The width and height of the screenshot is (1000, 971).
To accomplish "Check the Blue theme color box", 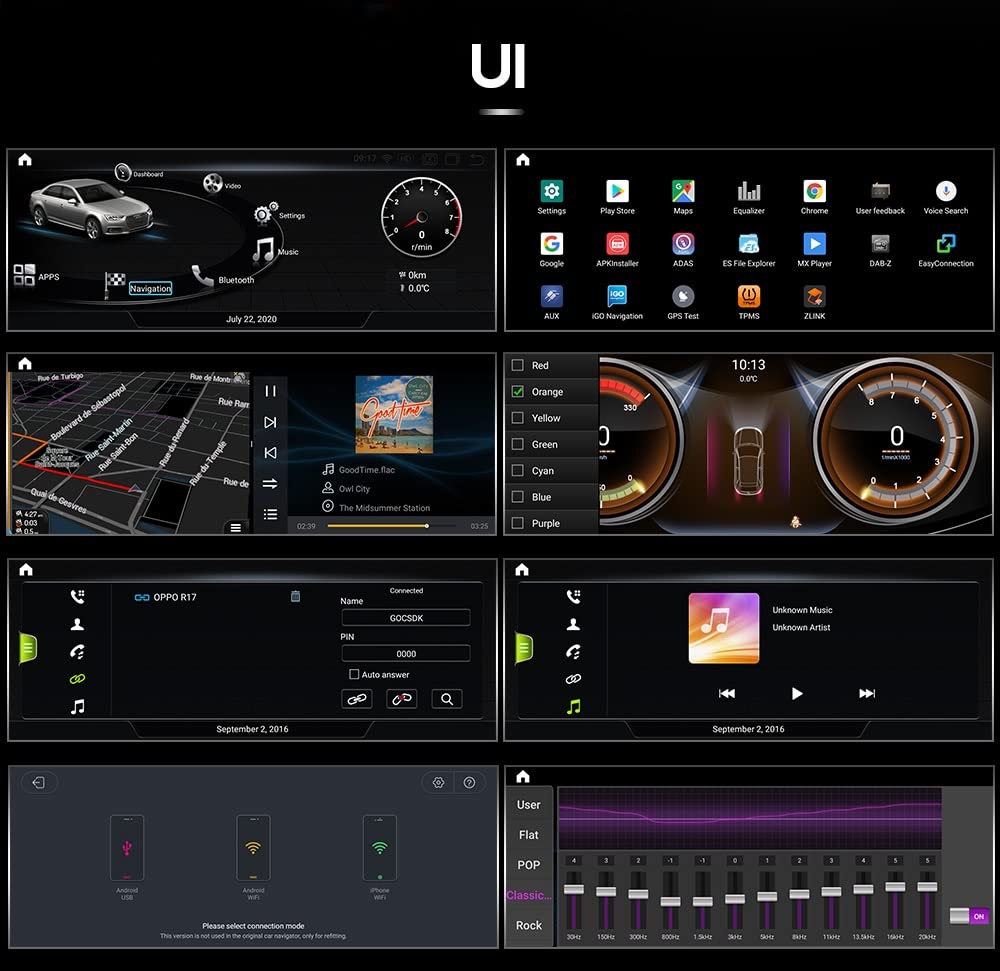I will pos(518,497).
